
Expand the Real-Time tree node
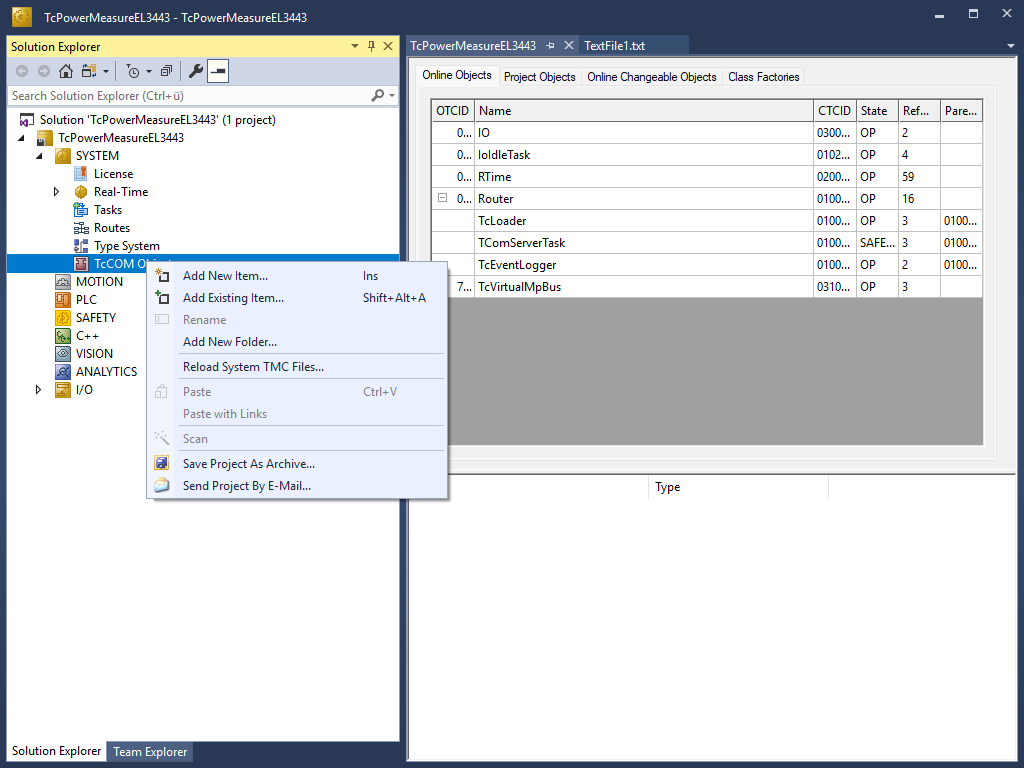click(57, 192)
